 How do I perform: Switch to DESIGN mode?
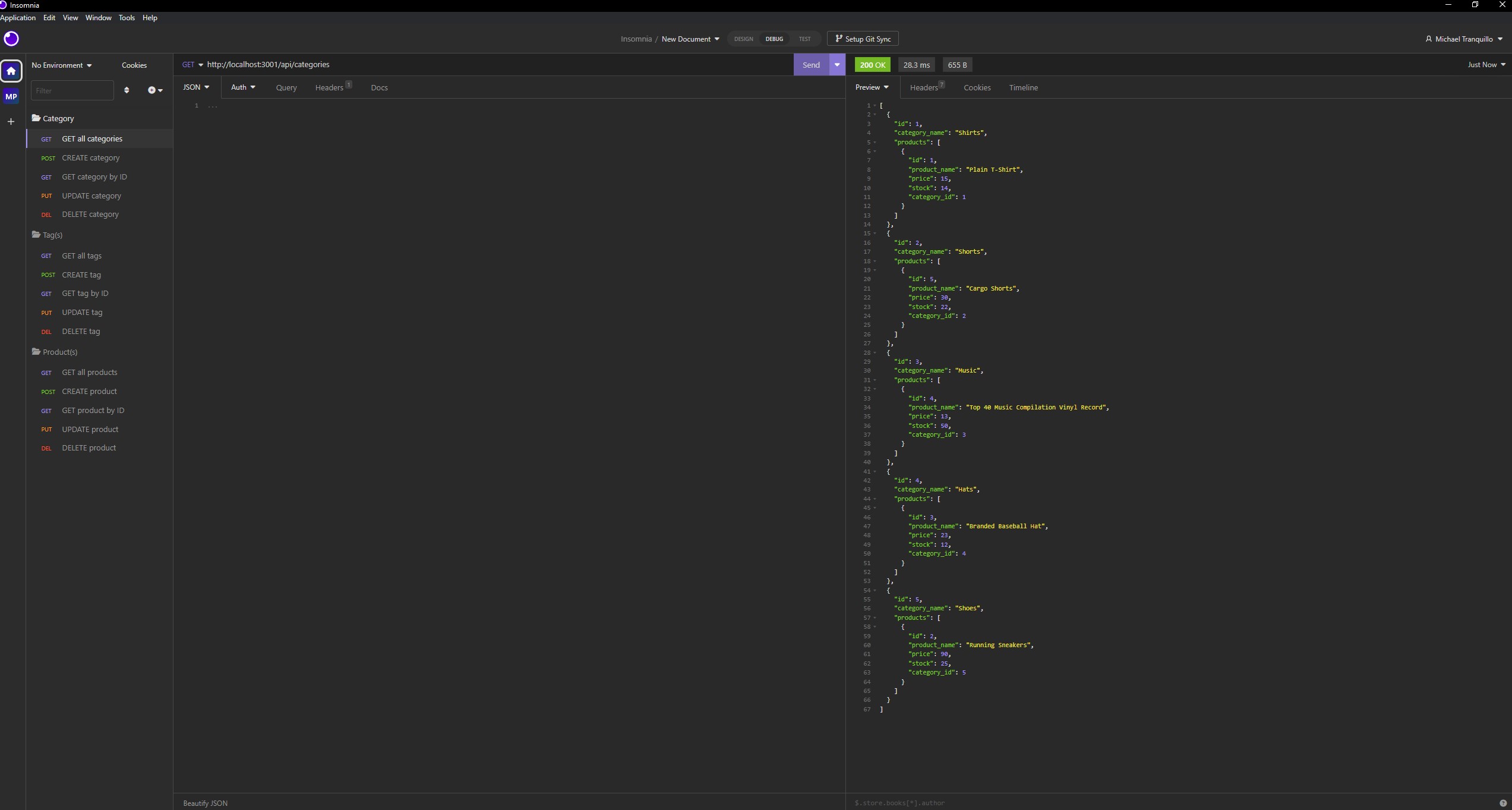tap(743, 39)
